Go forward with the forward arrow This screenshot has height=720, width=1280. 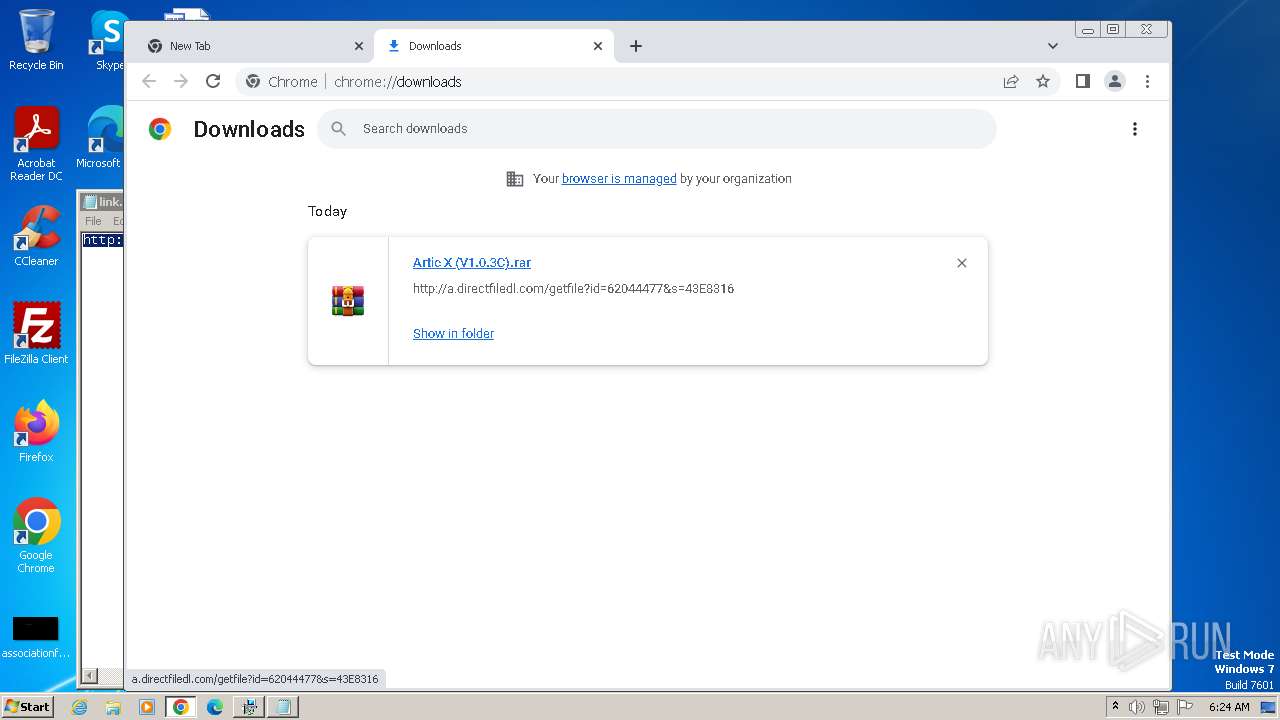tap(181, 81)
